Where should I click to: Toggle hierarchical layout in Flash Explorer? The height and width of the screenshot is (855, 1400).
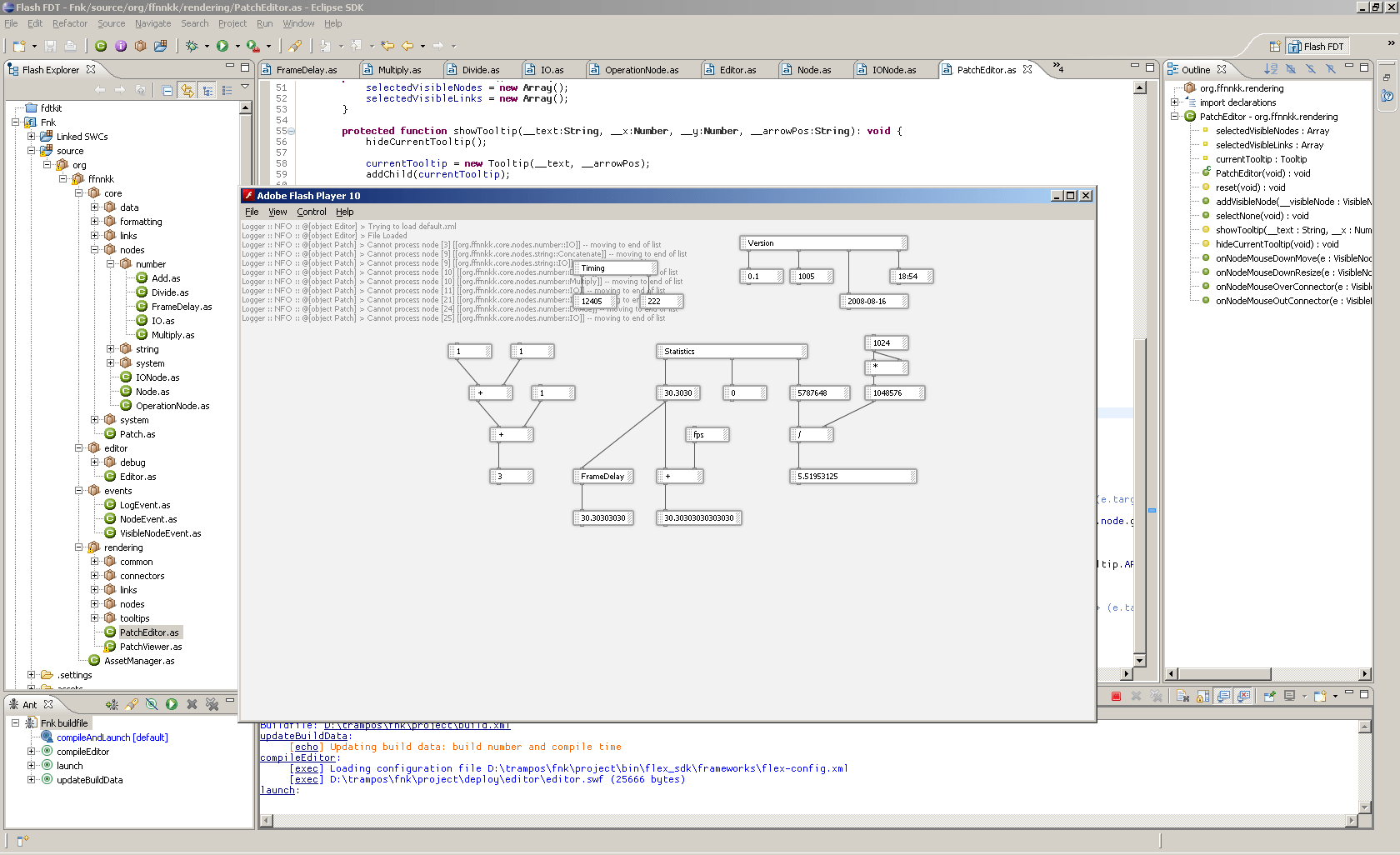tap(207, 90)
